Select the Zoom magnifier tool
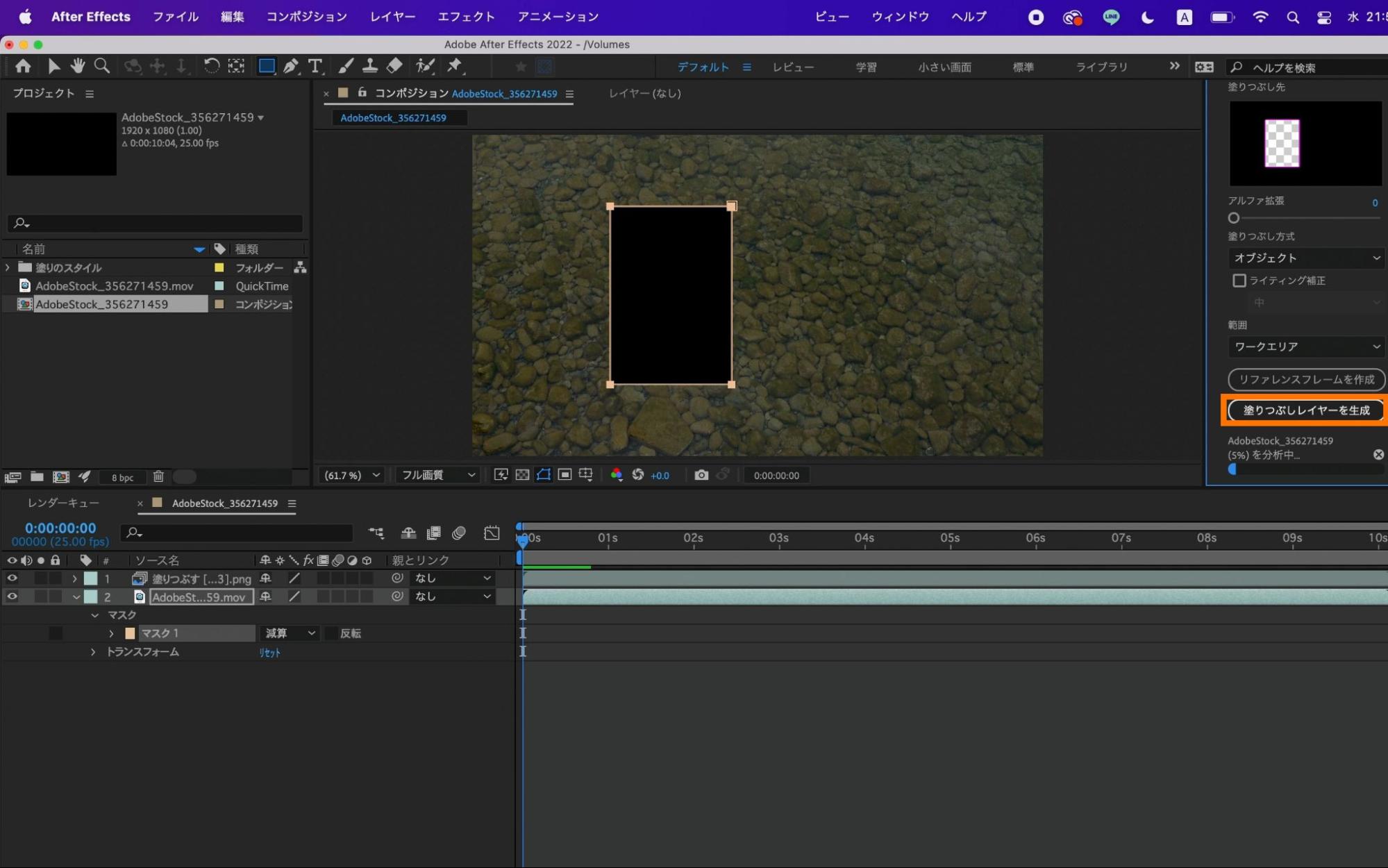Image resolution: width=1388 pixels, height=868 pixels. (102, 66)
